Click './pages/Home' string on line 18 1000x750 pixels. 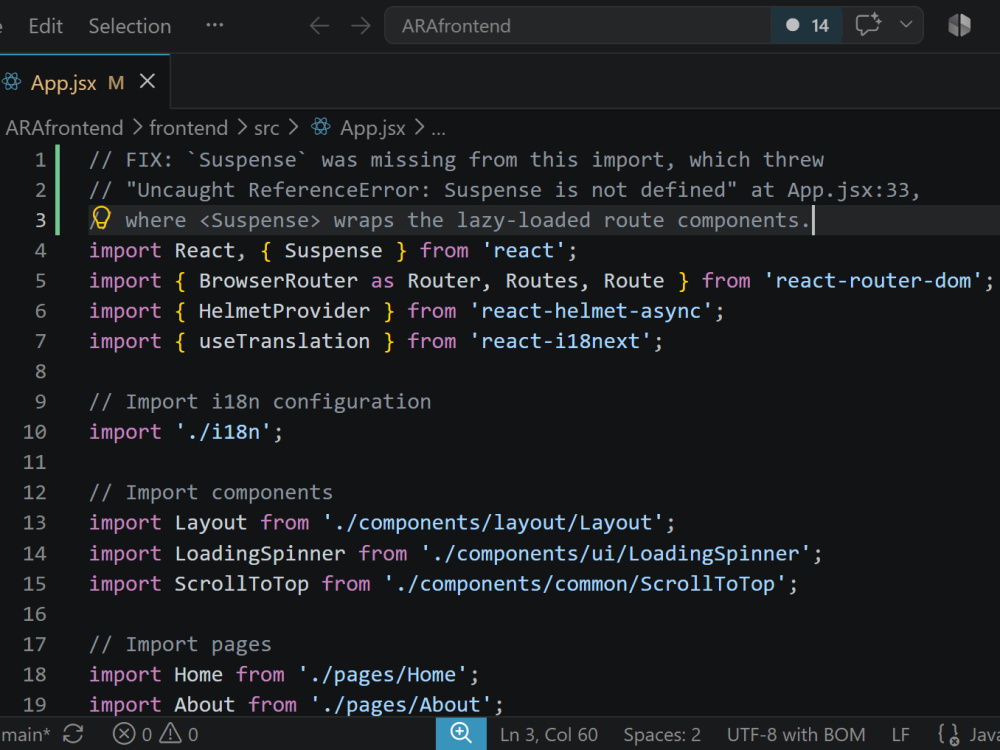(382, 675)
